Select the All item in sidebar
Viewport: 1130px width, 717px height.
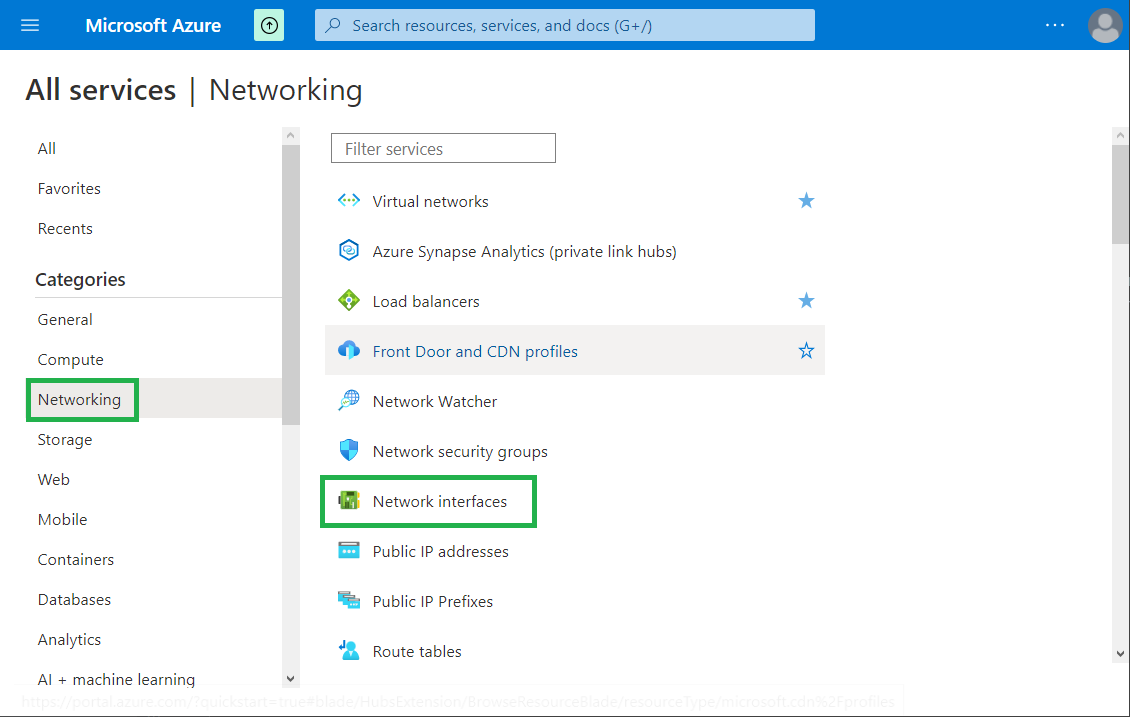point(47,148)
